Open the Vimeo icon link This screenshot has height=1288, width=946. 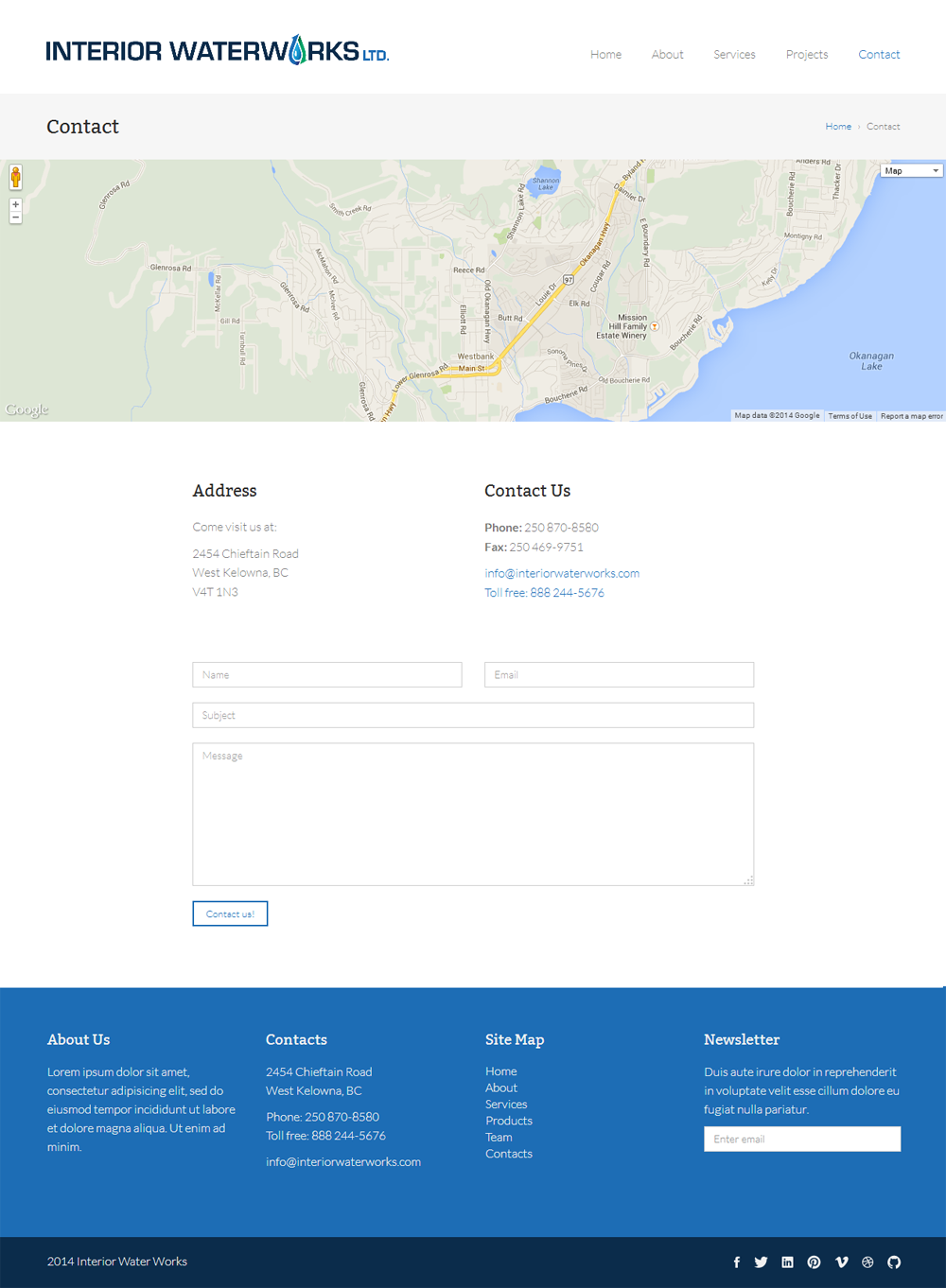pyautogui.click(x=841, y=1262)
